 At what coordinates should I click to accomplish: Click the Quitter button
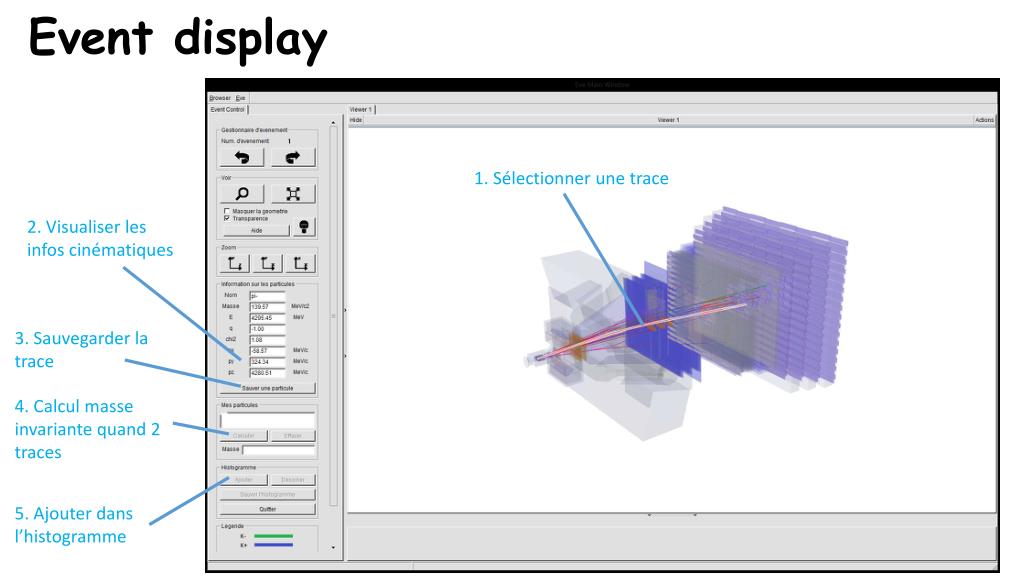pos(268,509)
